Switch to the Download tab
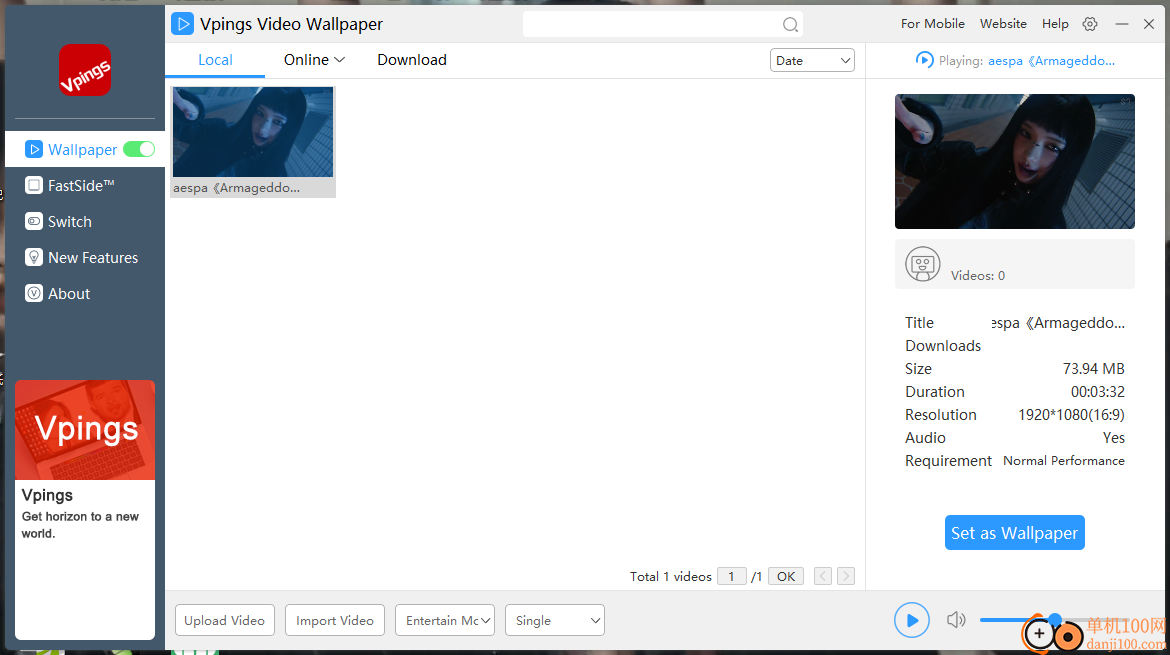Image resolution: width=1170 pixels, height=655 pixels. (x=412, y=60)
